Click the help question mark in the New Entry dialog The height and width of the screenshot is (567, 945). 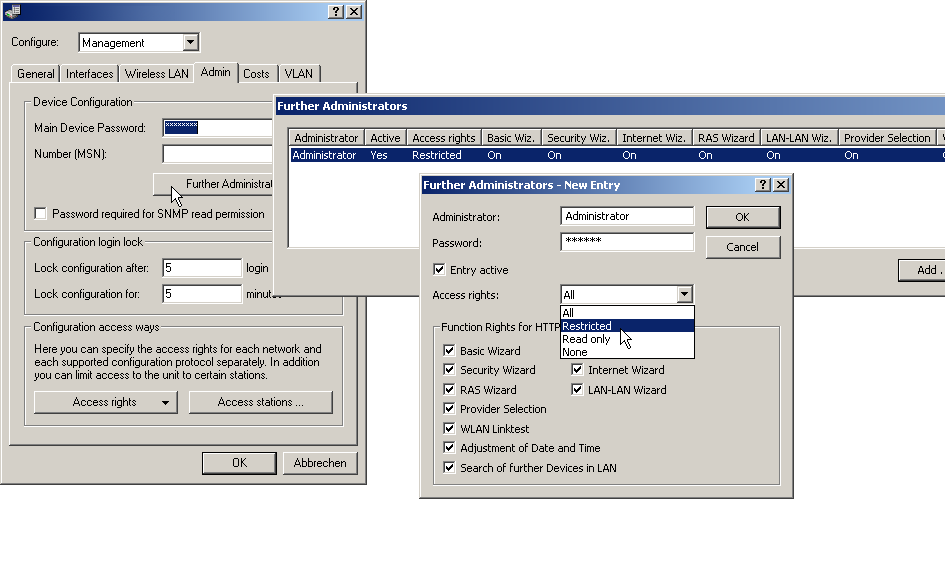point(762,185)
